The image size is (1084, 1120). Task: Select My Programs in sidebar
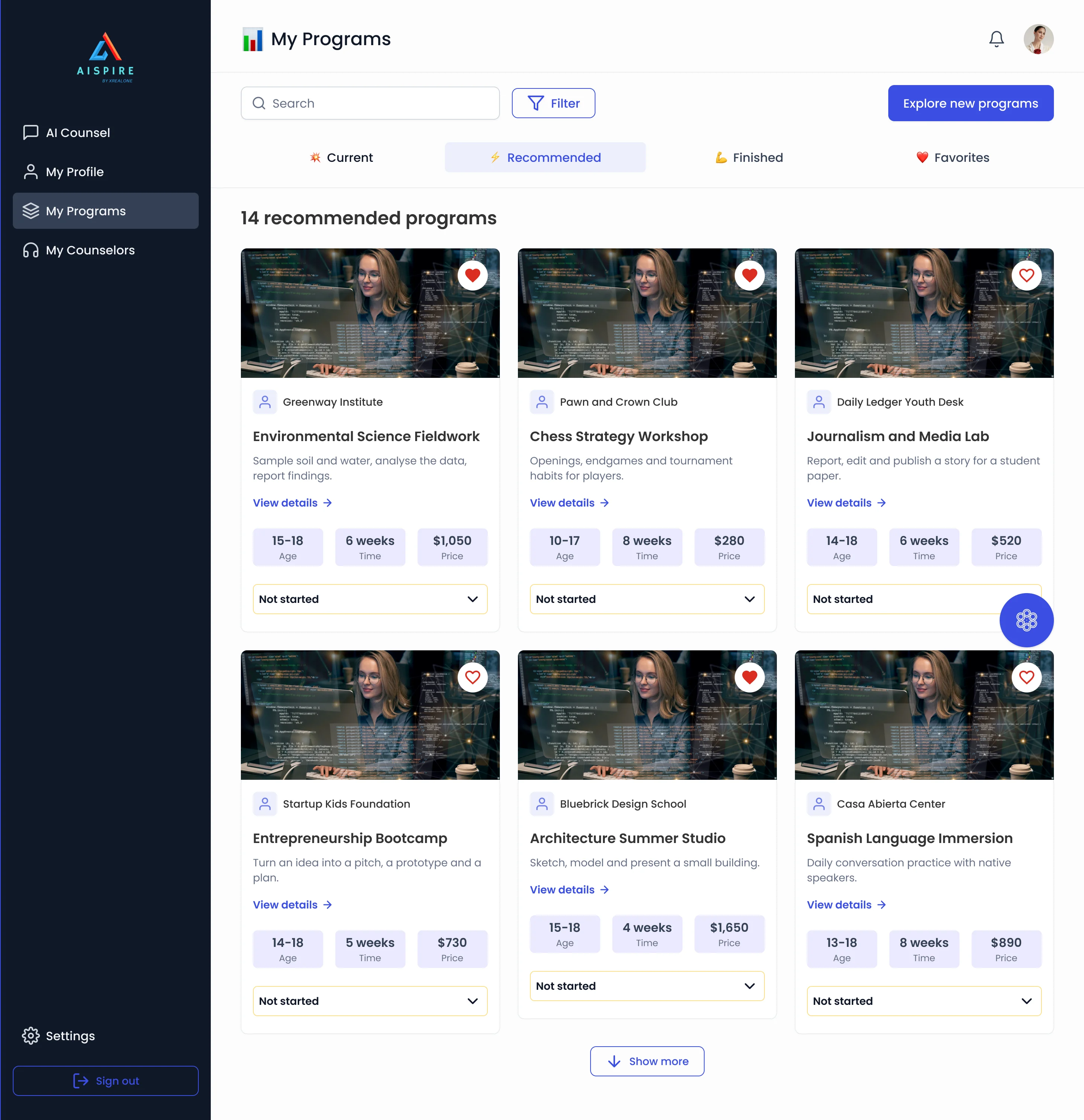[x=106, y=211]
